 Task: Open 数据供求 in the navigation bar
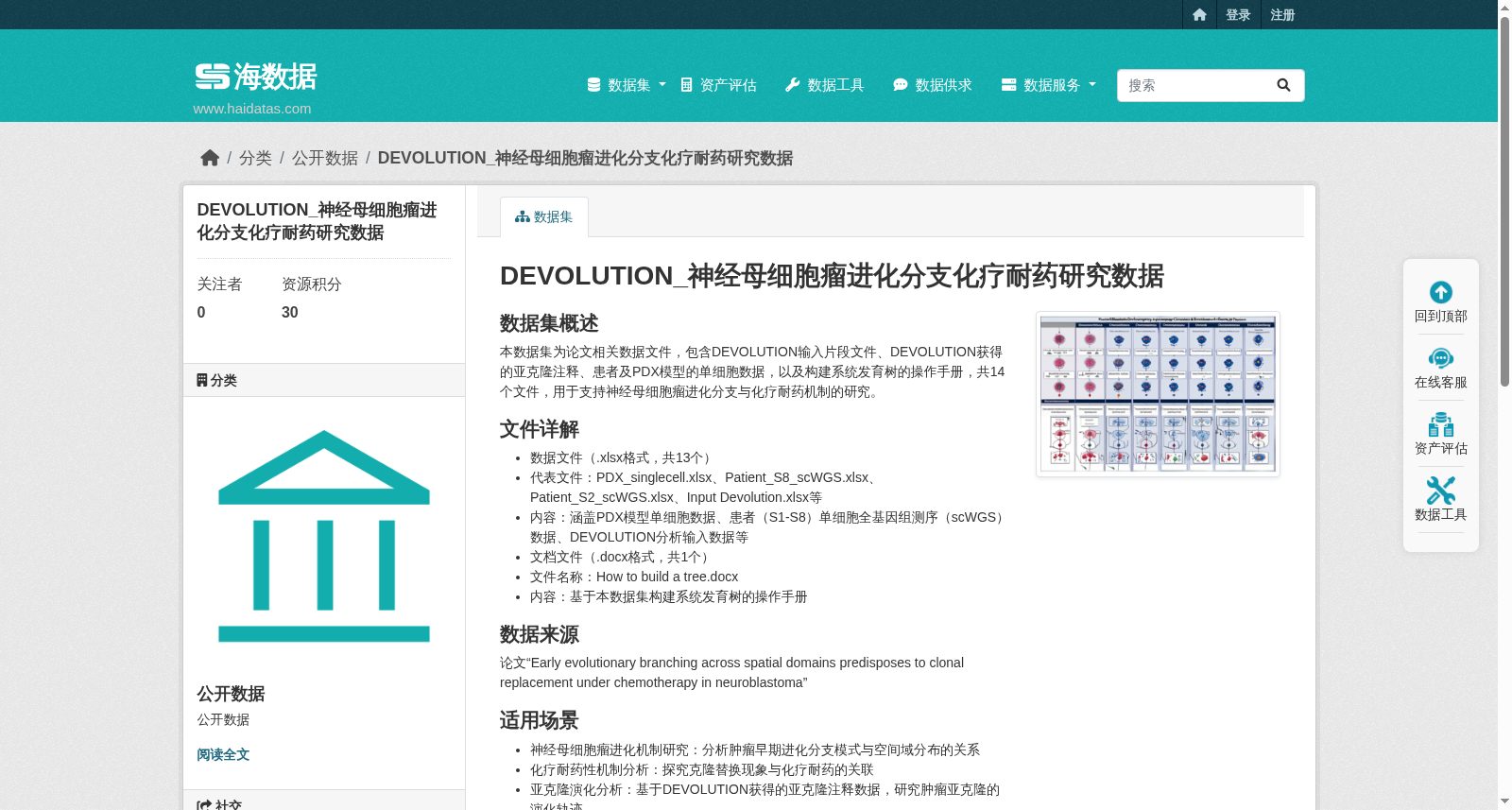tap(933, 85)
